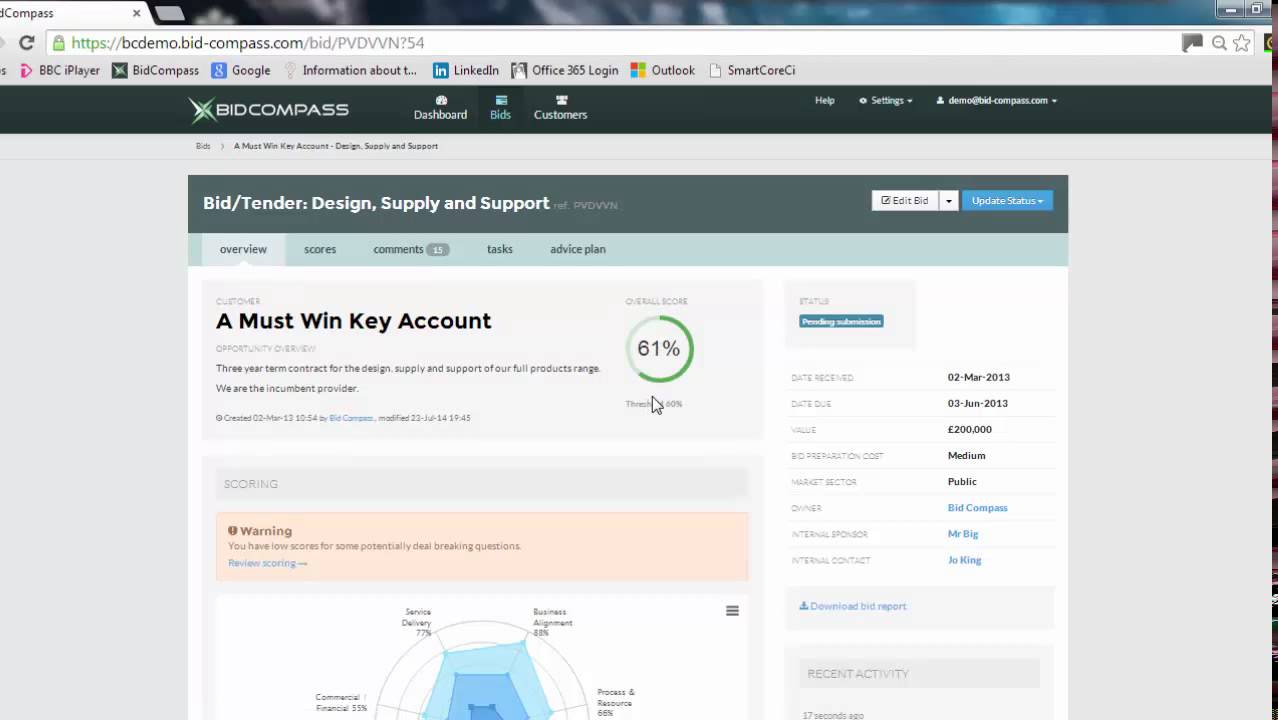This screenshot has height=720, width=1278.
Task: Go to the Dashboard nav item
Action: coord(441,108)
